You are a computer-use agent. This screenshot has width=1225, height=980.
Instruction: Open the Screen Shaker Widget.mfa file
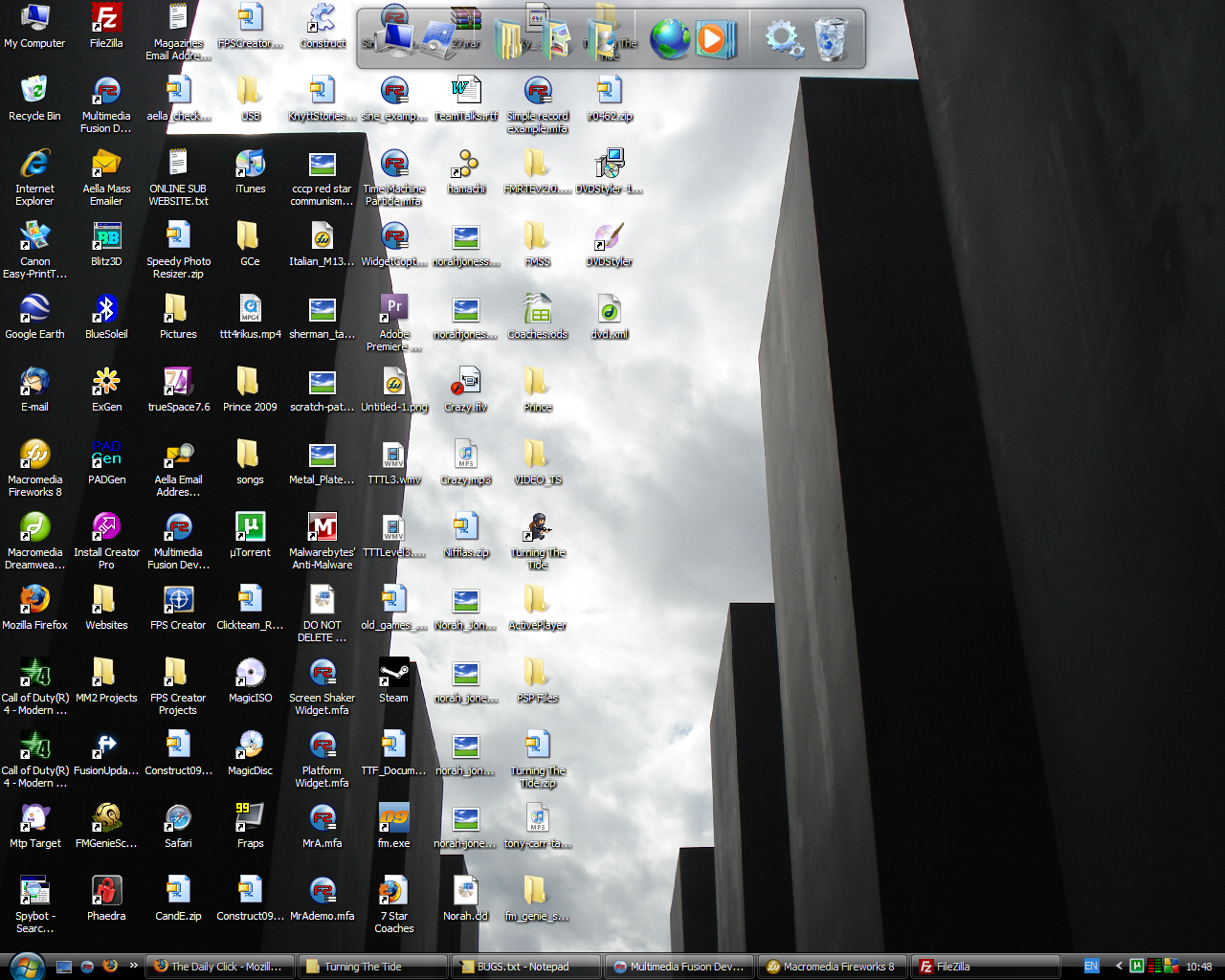[x=323, y=686]
